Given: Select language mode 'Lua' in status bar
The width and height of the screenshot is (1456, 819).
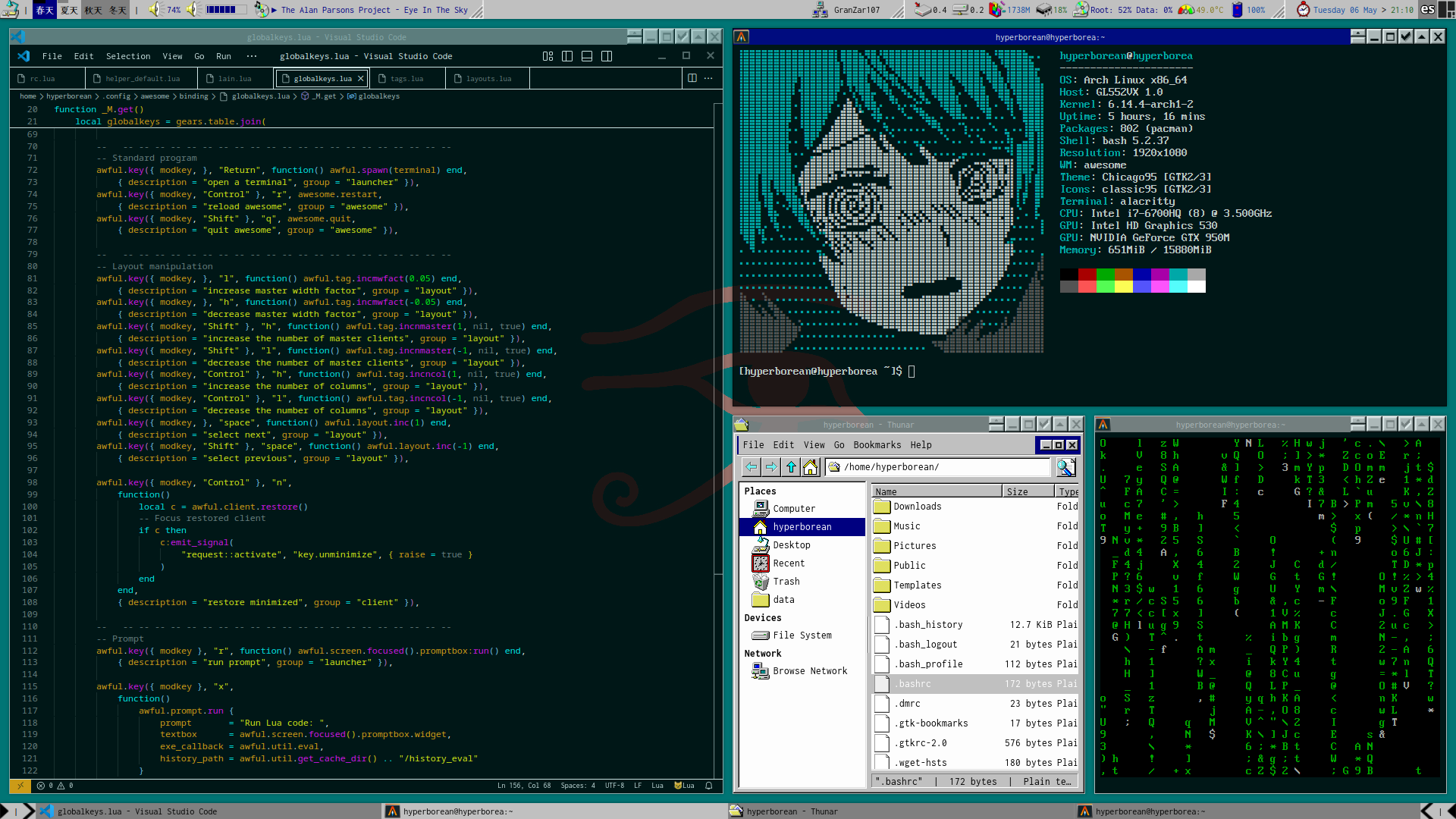Looking at the screenshot, I should [657, 786].
